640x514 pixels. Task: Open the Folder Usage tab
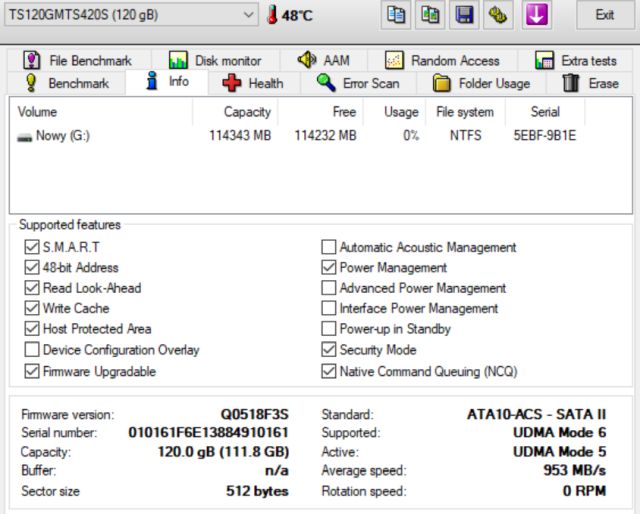click(x=480, y=83)
